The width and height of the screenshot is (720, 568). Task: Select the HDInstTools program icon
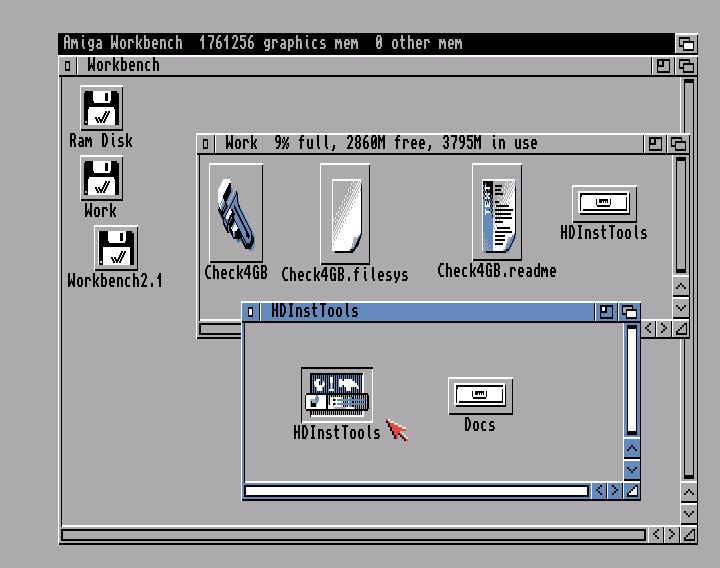[337, 394]
